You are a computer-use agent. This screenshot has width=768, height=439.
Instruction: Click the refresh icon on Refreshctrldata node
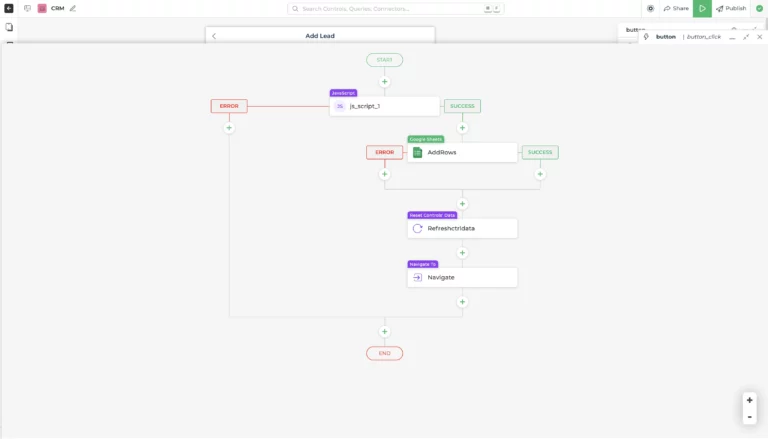(418, 228)
